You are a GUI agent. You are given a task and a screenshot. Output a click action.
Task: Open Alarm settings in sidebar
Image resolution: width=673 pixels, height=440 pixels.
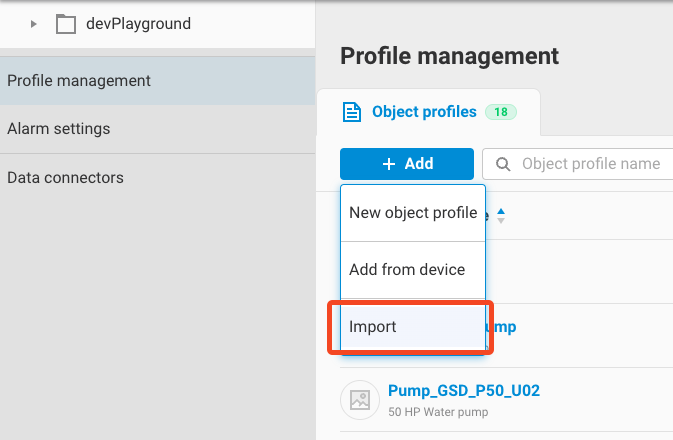point(158,129)
